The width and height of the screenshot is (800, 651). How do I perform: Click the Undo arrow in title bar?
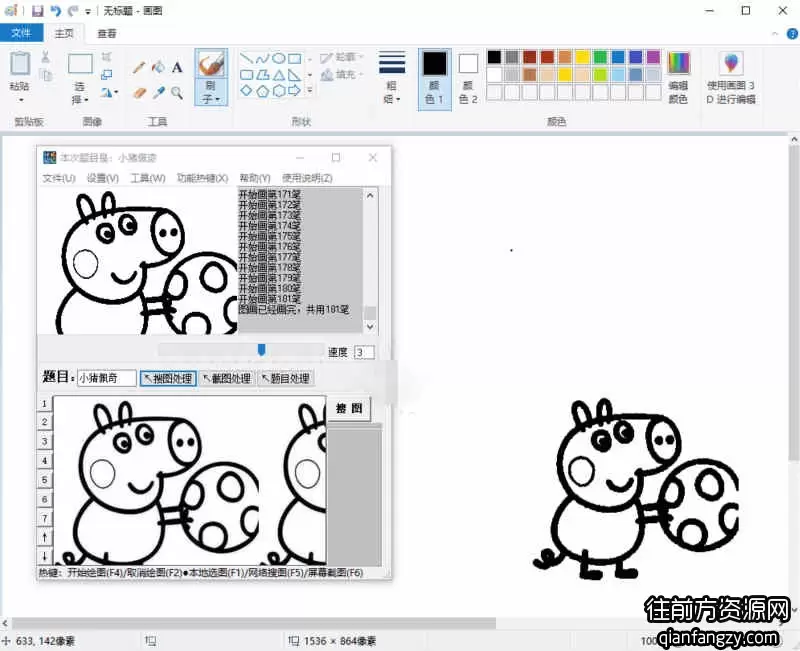click(56, 11)
